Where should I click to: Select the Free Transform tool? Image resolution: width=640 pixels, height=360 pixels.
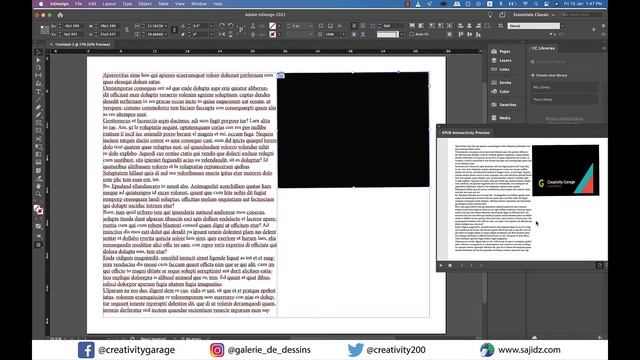(38, 147)
